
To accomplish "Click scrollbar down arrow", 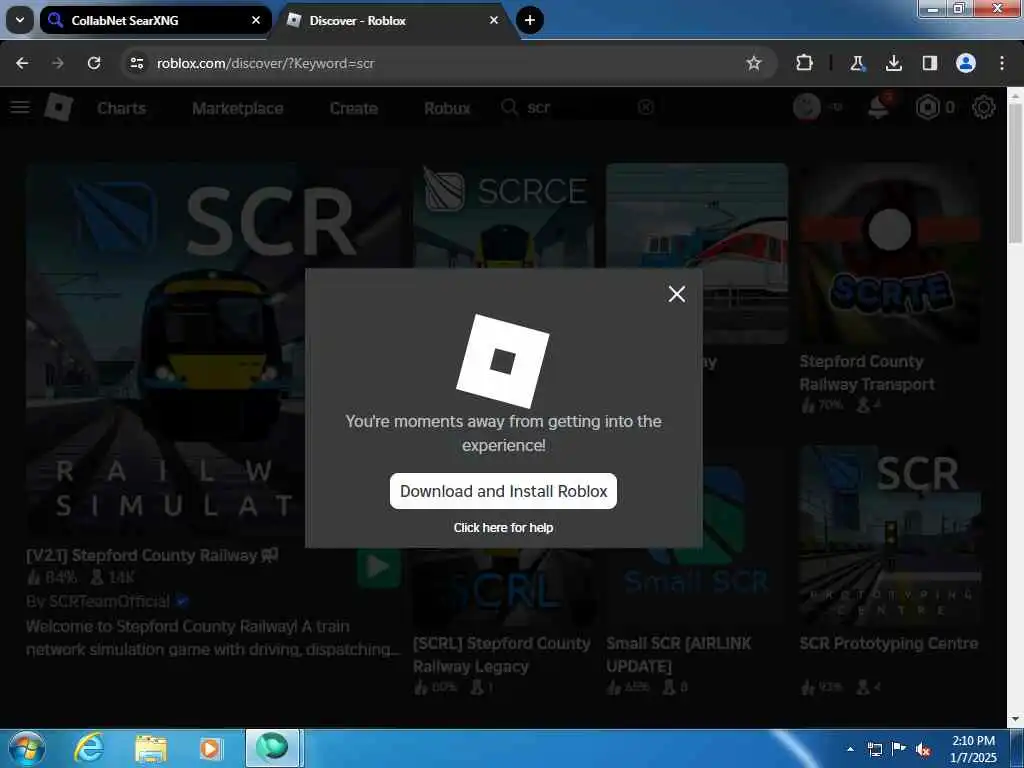I will tap(1015, 719).
